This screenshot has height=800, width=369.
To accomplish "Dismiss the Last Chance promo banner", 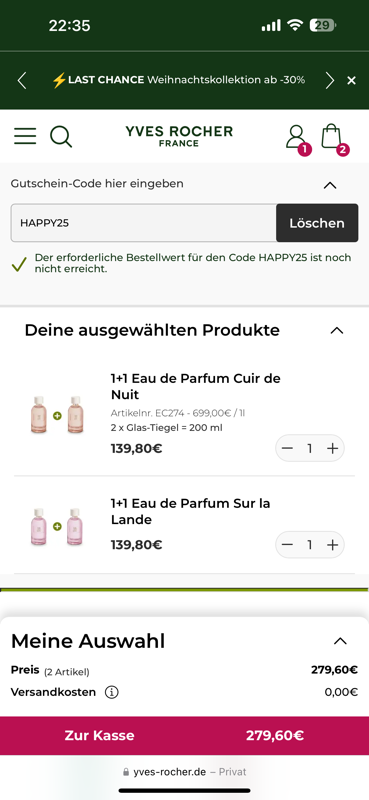I will (351, 81).
